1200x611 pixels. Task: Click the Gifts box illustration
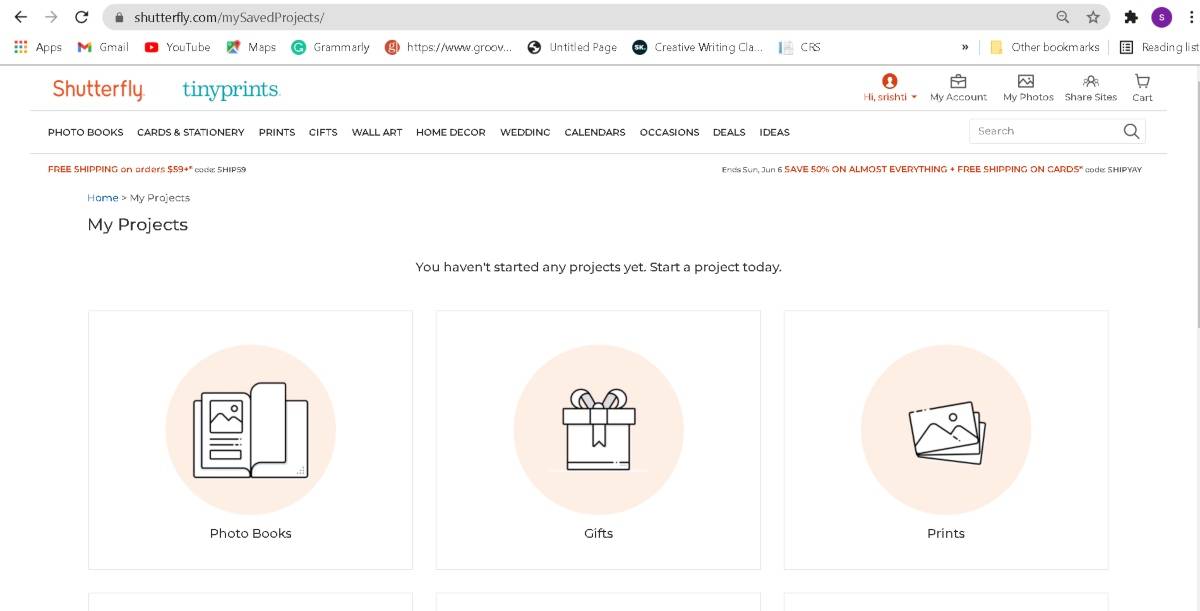click(x=598, y=430)
